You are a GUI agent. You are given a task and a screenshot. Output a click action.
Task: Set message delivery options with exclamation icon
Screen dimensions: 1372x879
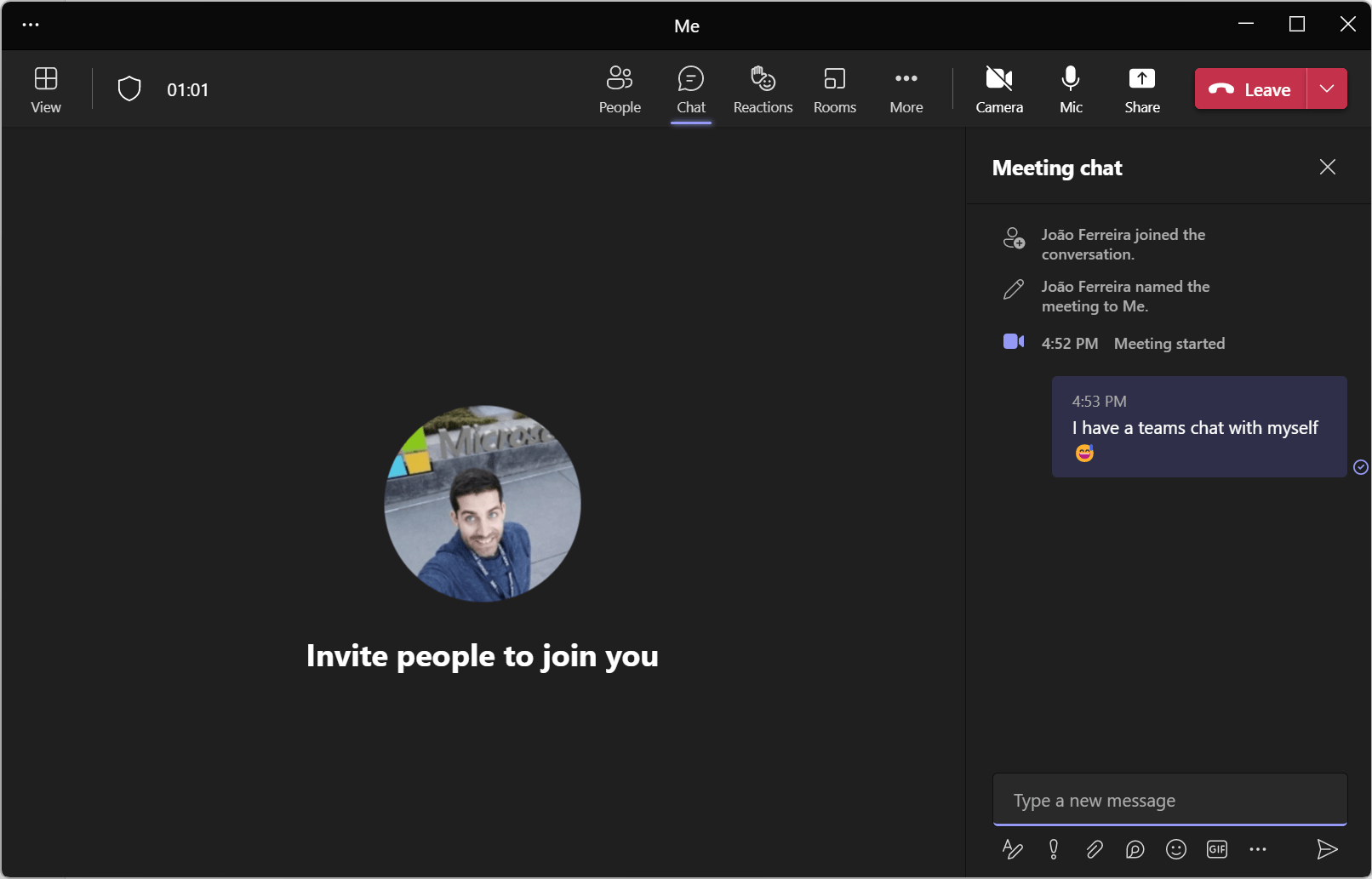1054,849
